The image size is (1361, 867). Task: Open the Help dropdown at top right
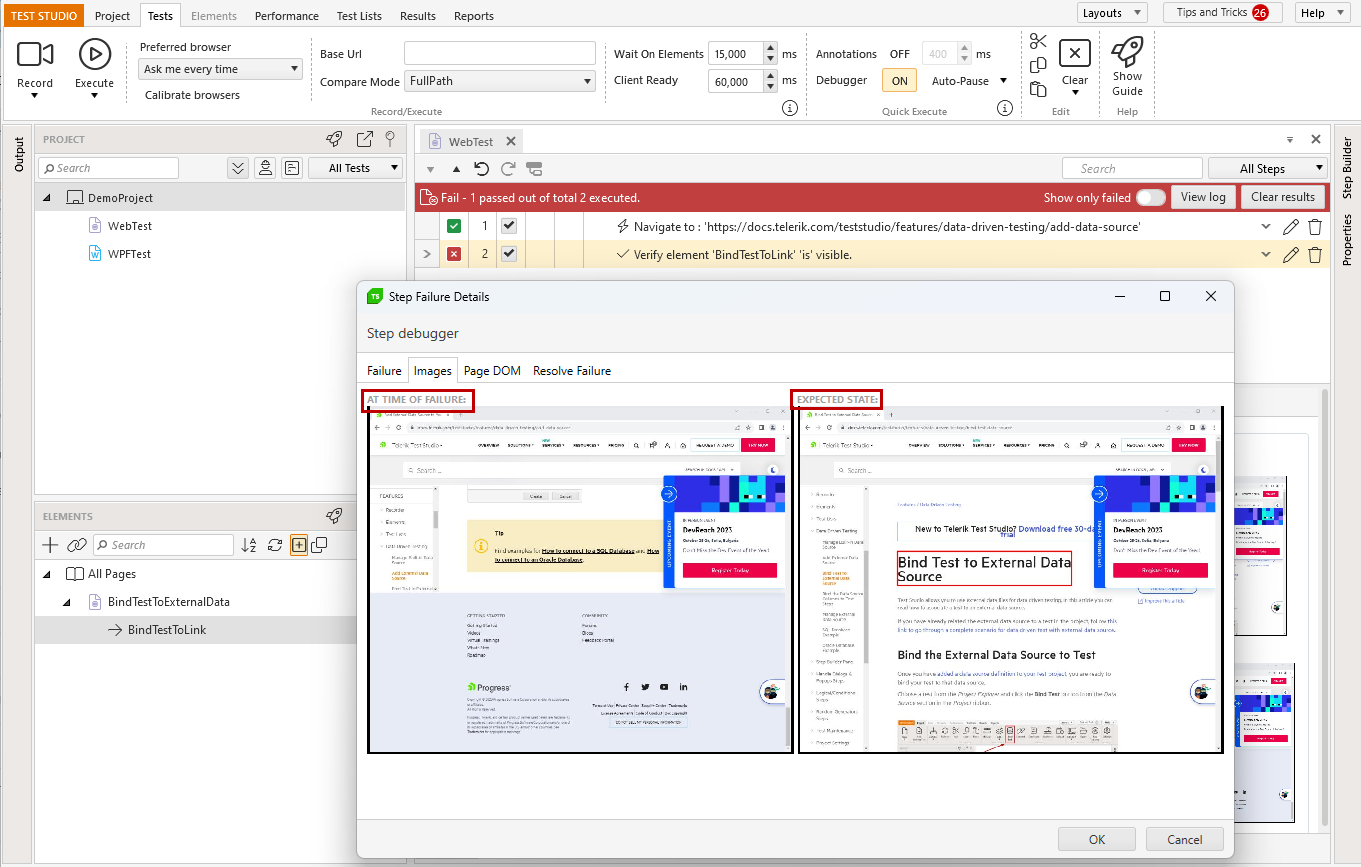tap(1325, 13)
